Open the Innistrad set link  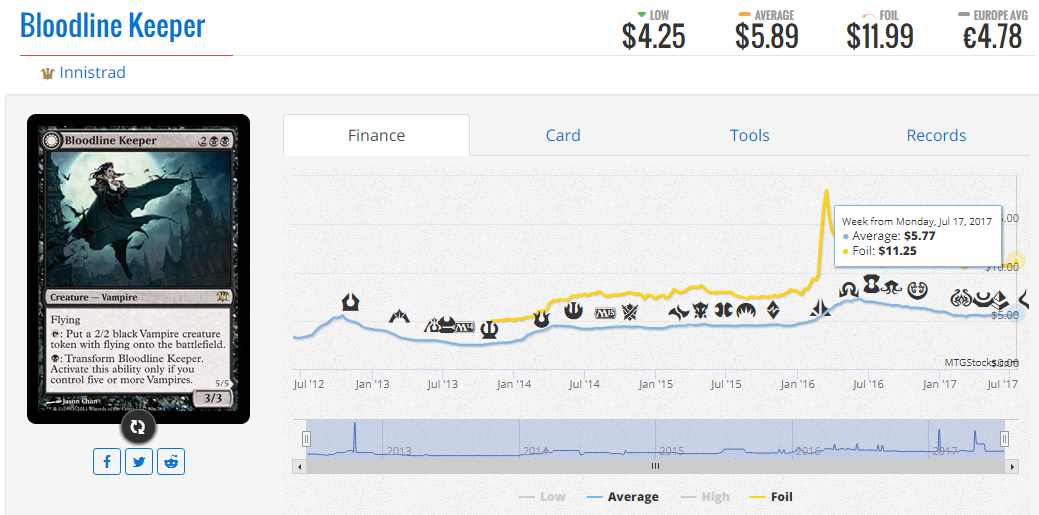(x=92, y=72)
